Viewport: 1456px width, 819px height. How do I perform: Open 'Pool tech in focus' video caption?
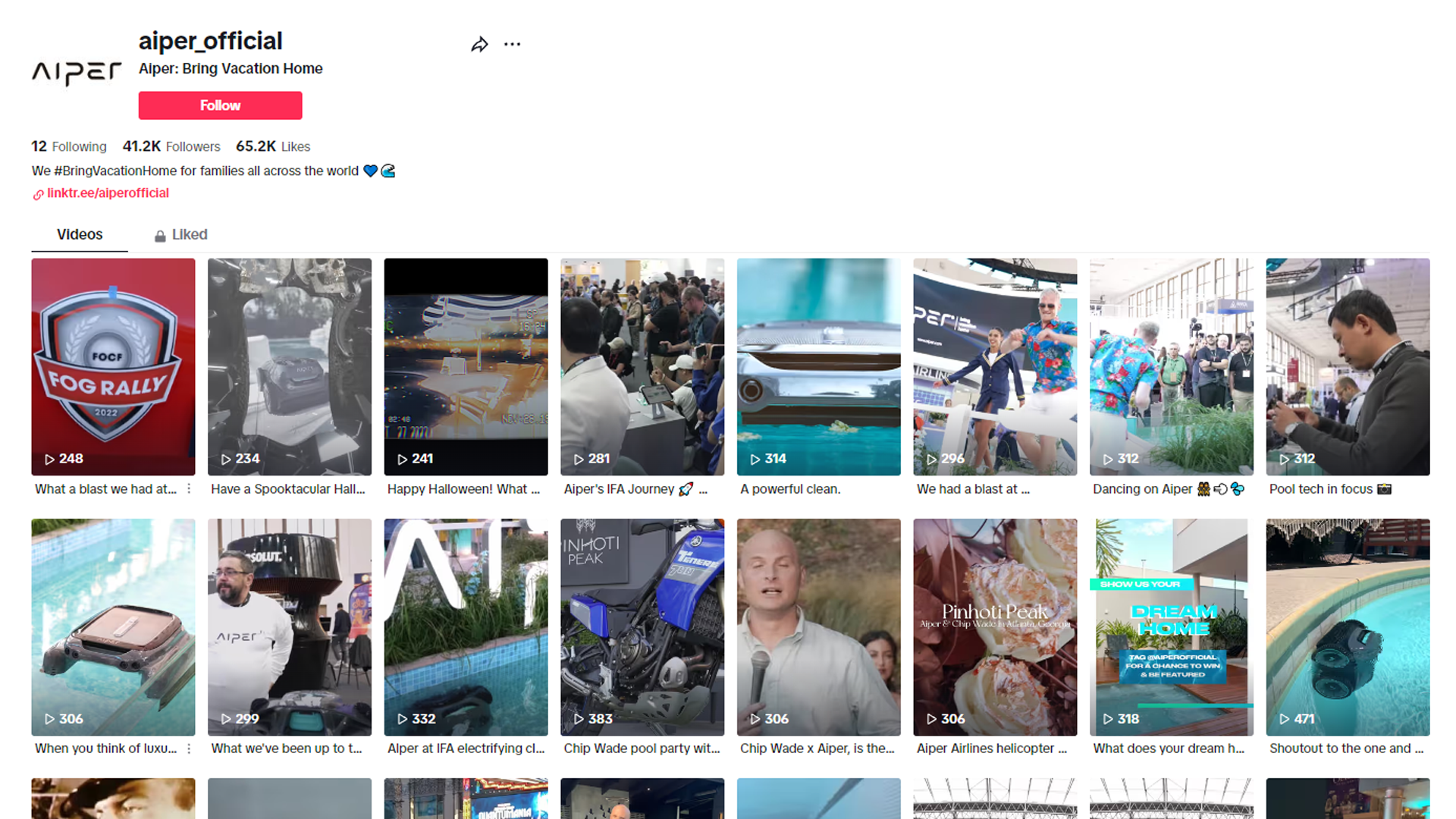[1320, 489]
